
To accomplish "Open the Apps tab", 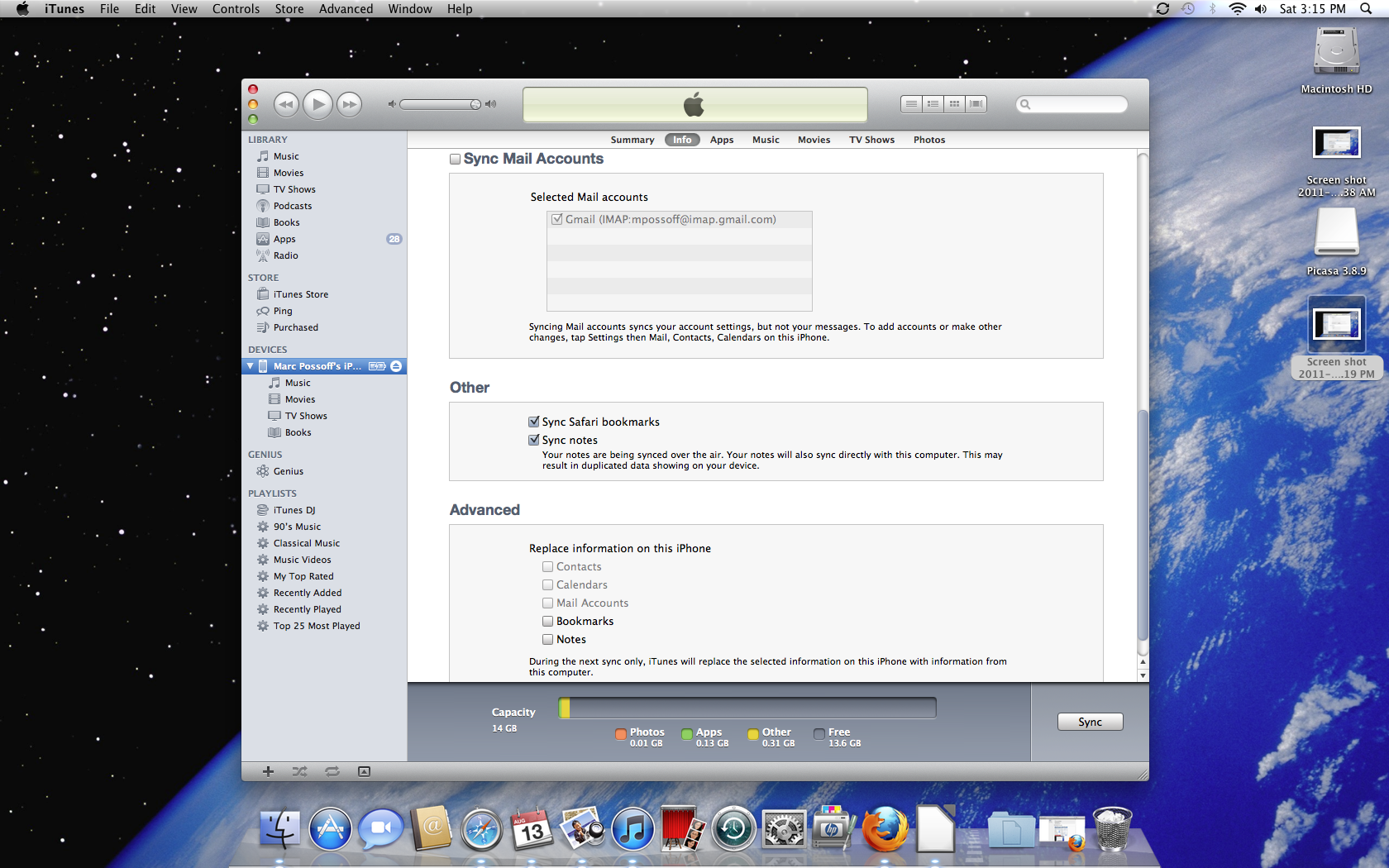I will (722, 140).
